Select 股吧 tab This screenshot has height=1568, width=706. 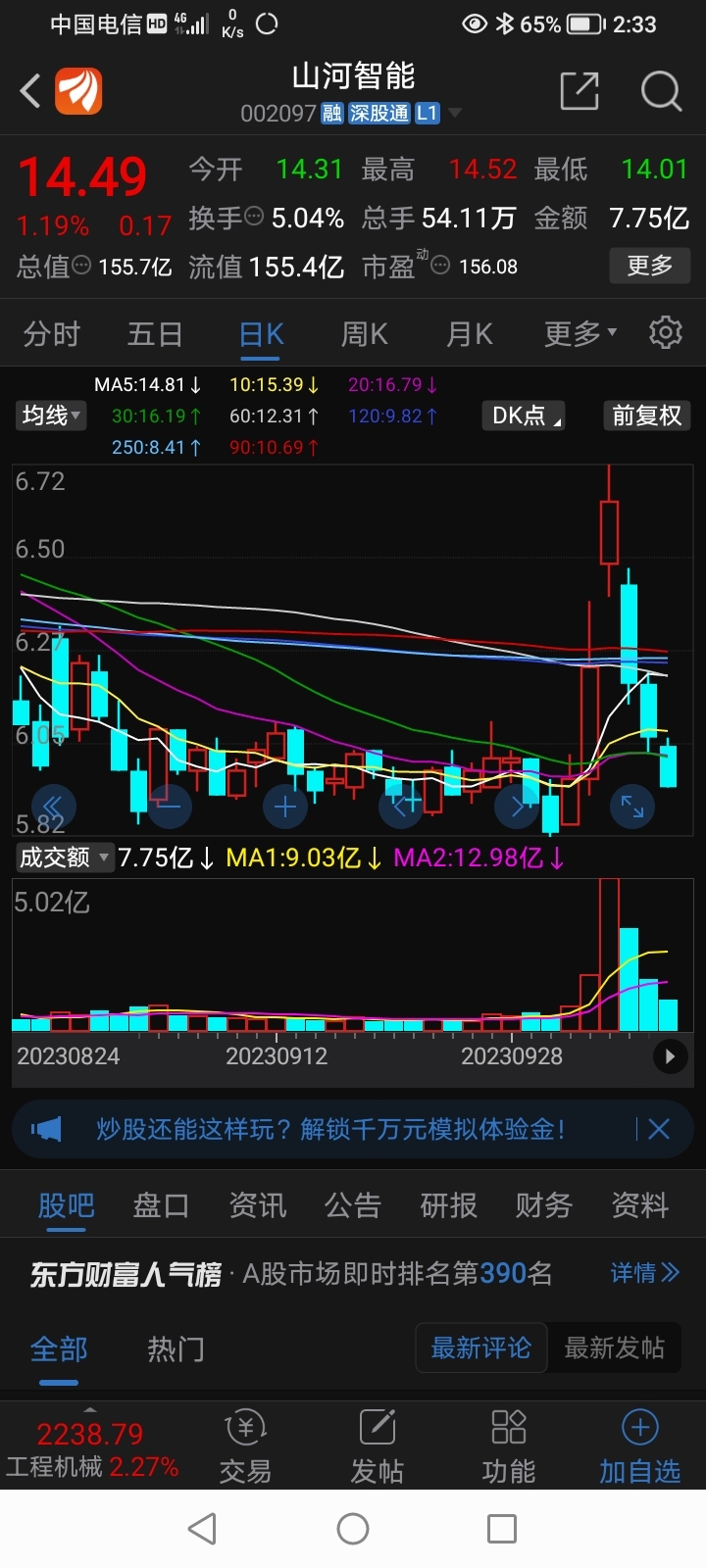[66, 1205]
